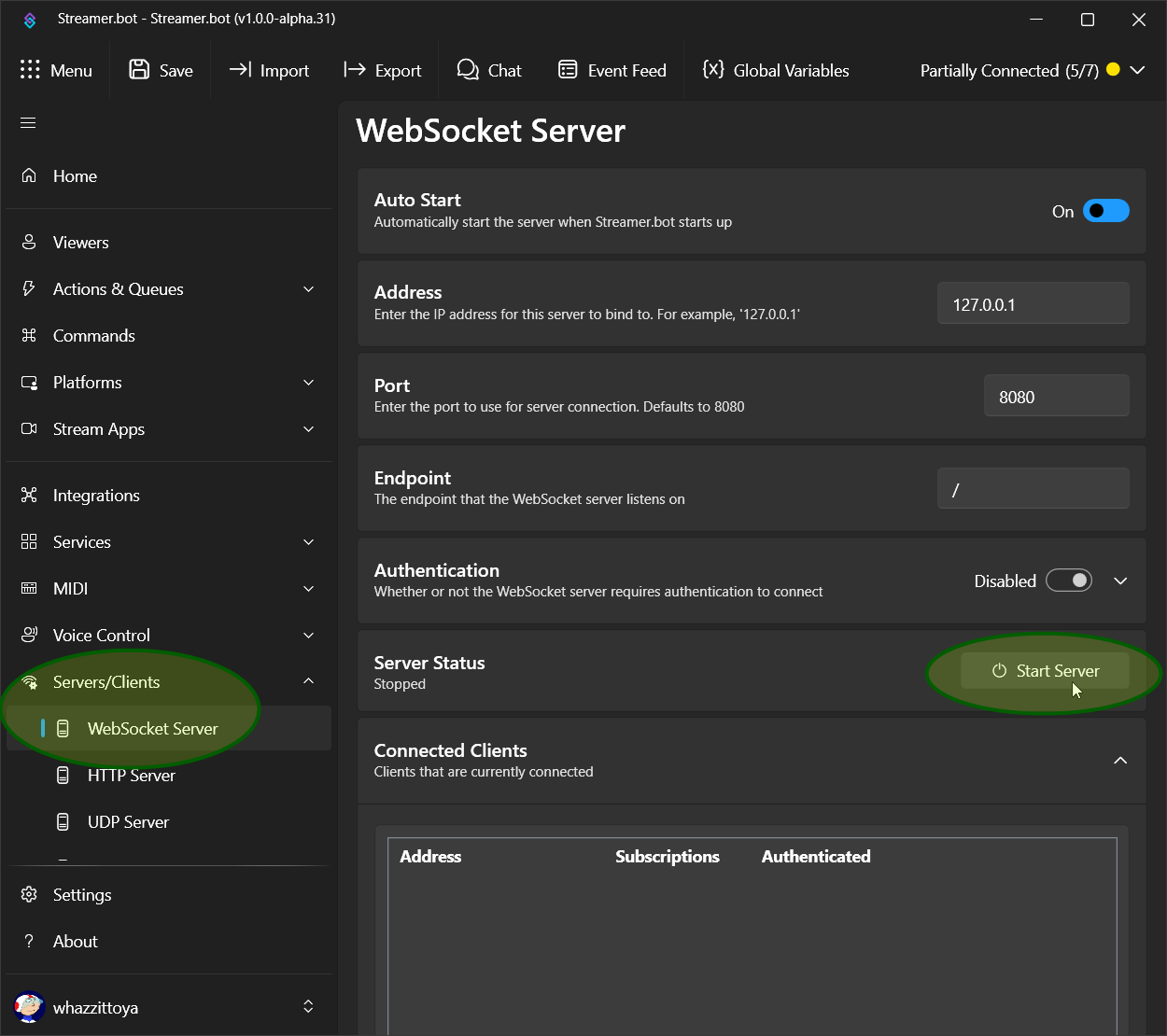Enable the Authentication toggle

1069,581
